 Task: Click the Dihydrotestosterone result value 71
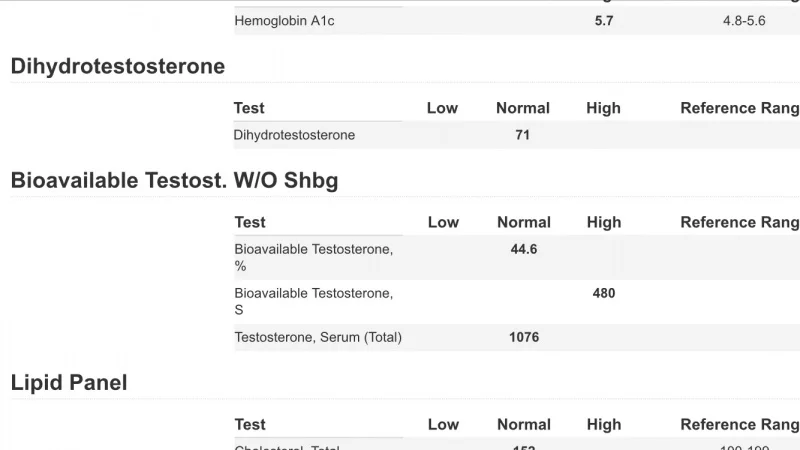click(x=522, y=135)
